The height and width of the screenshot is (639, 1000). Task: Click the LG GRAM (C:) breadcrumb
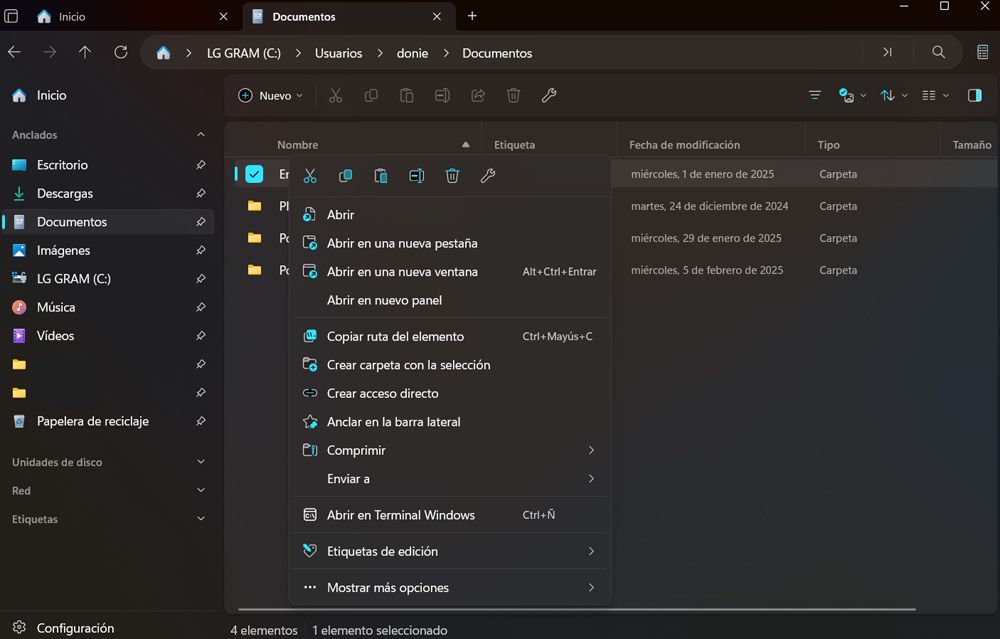pyautogui.click(x=244, y=53)
